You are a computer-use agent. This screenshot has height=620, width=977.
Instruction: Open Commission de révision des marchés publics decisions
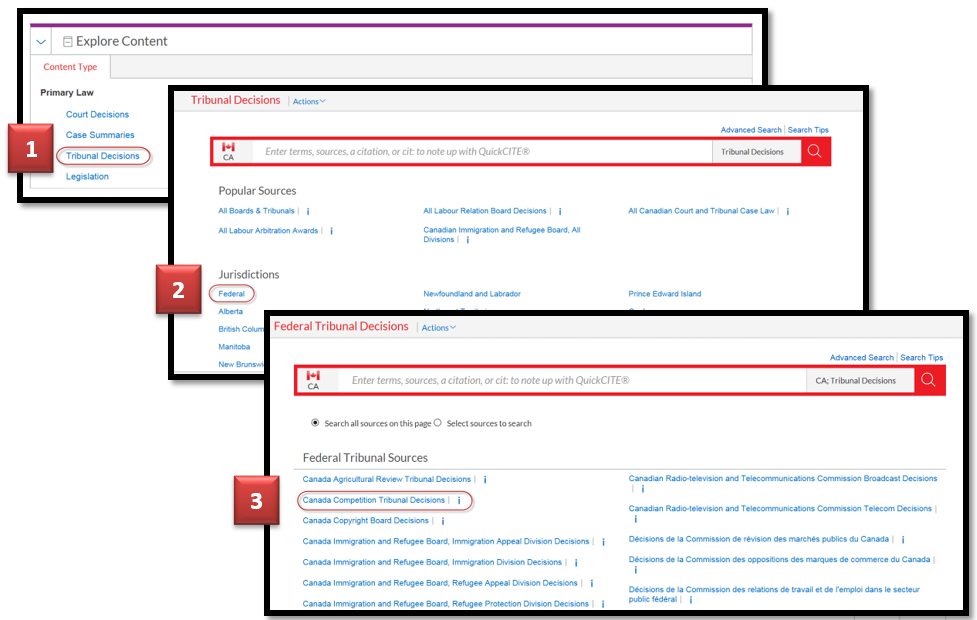[758, 539]
